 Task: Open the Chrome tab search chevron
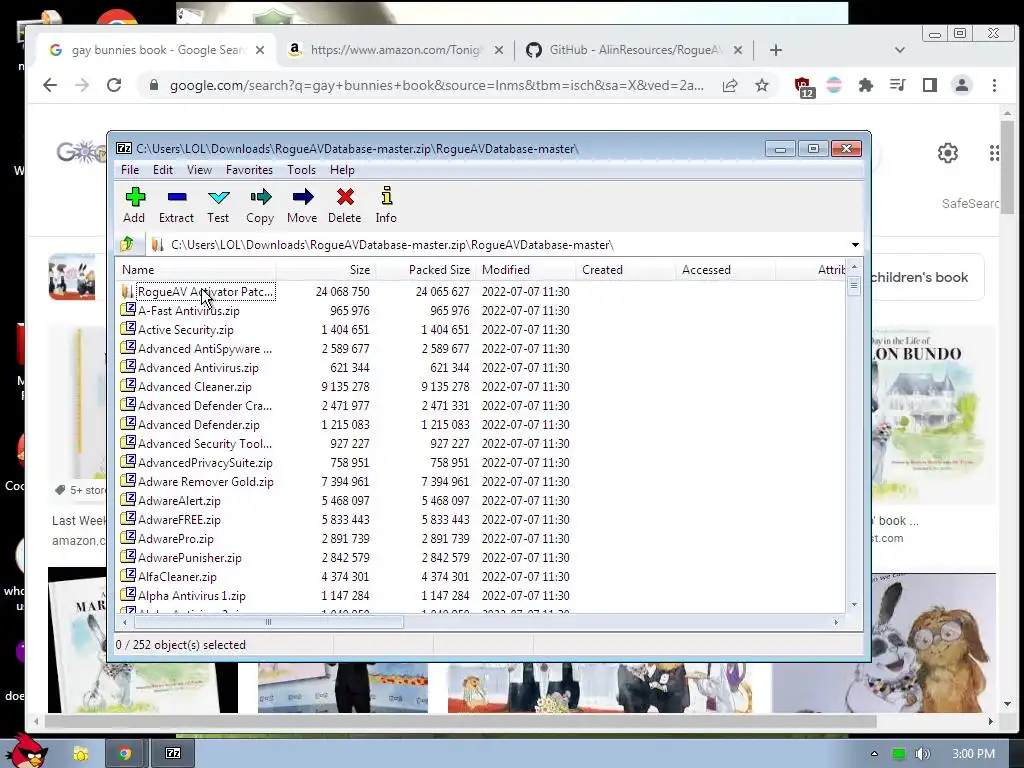tap(899, 50)
